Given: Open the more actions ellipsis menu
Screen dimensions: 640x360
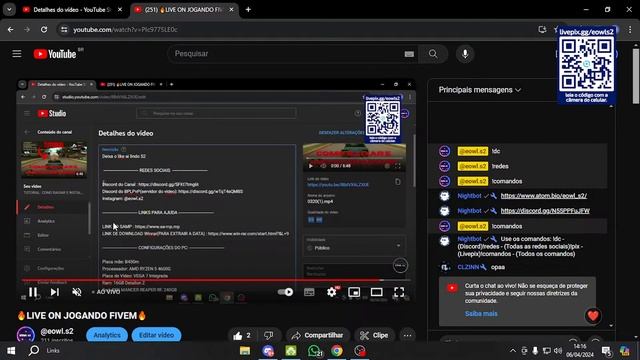Looking at the screenshot, I should click(407, 336).
